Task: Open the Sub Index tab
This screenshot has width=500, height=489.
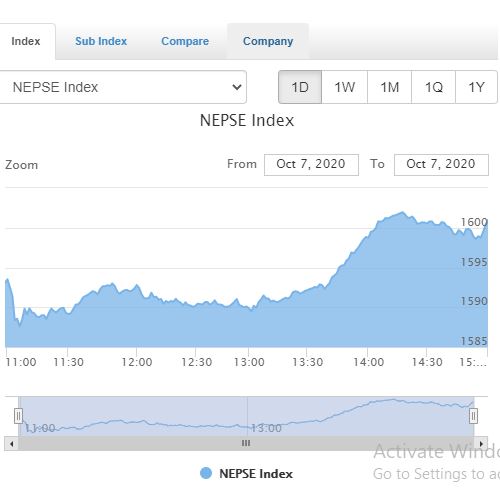Action: [101, 41]
